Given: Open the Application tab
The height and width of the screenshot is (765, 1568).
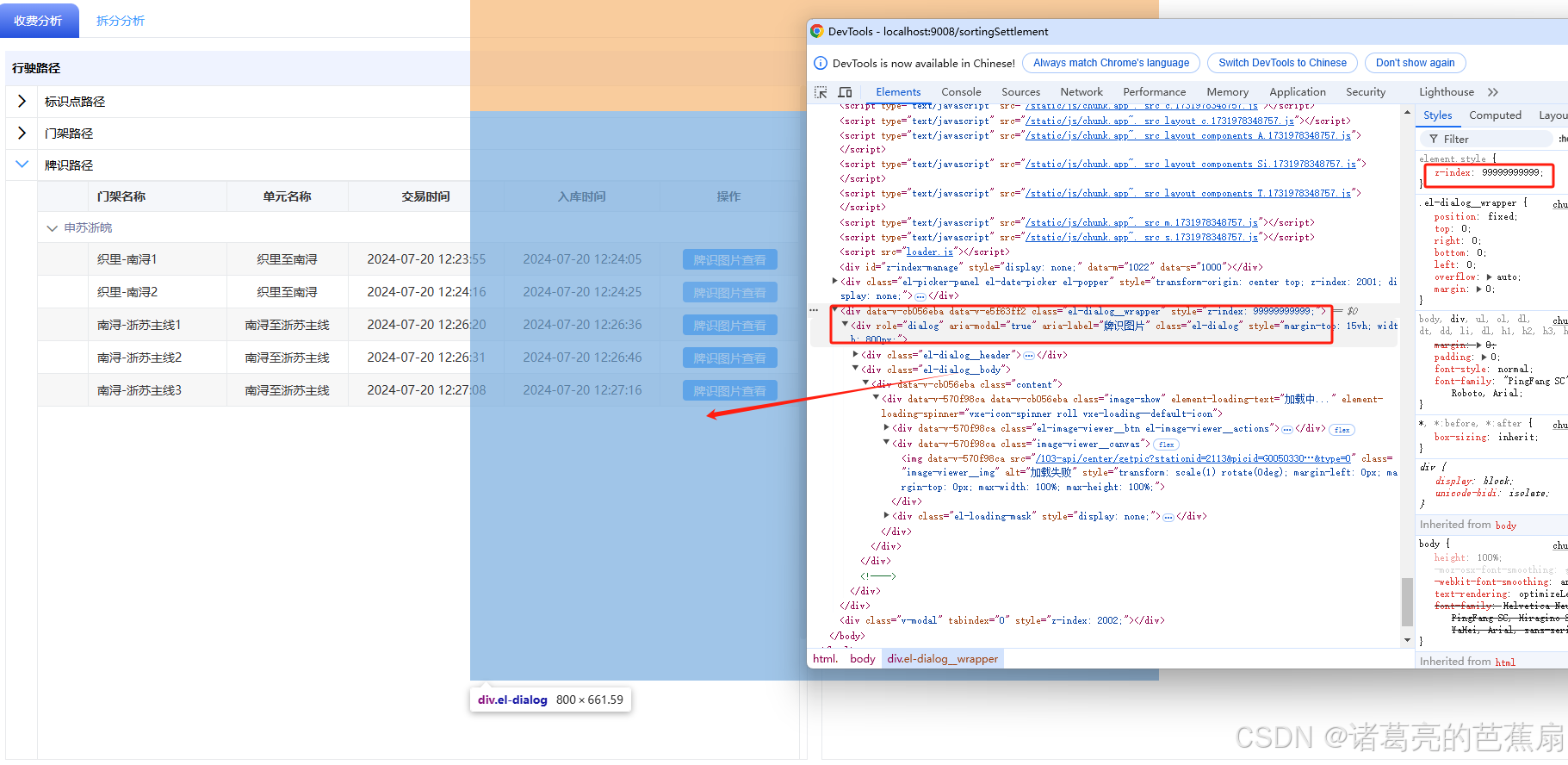Looking at the screenshot, I should click(x=1297, y=92).
